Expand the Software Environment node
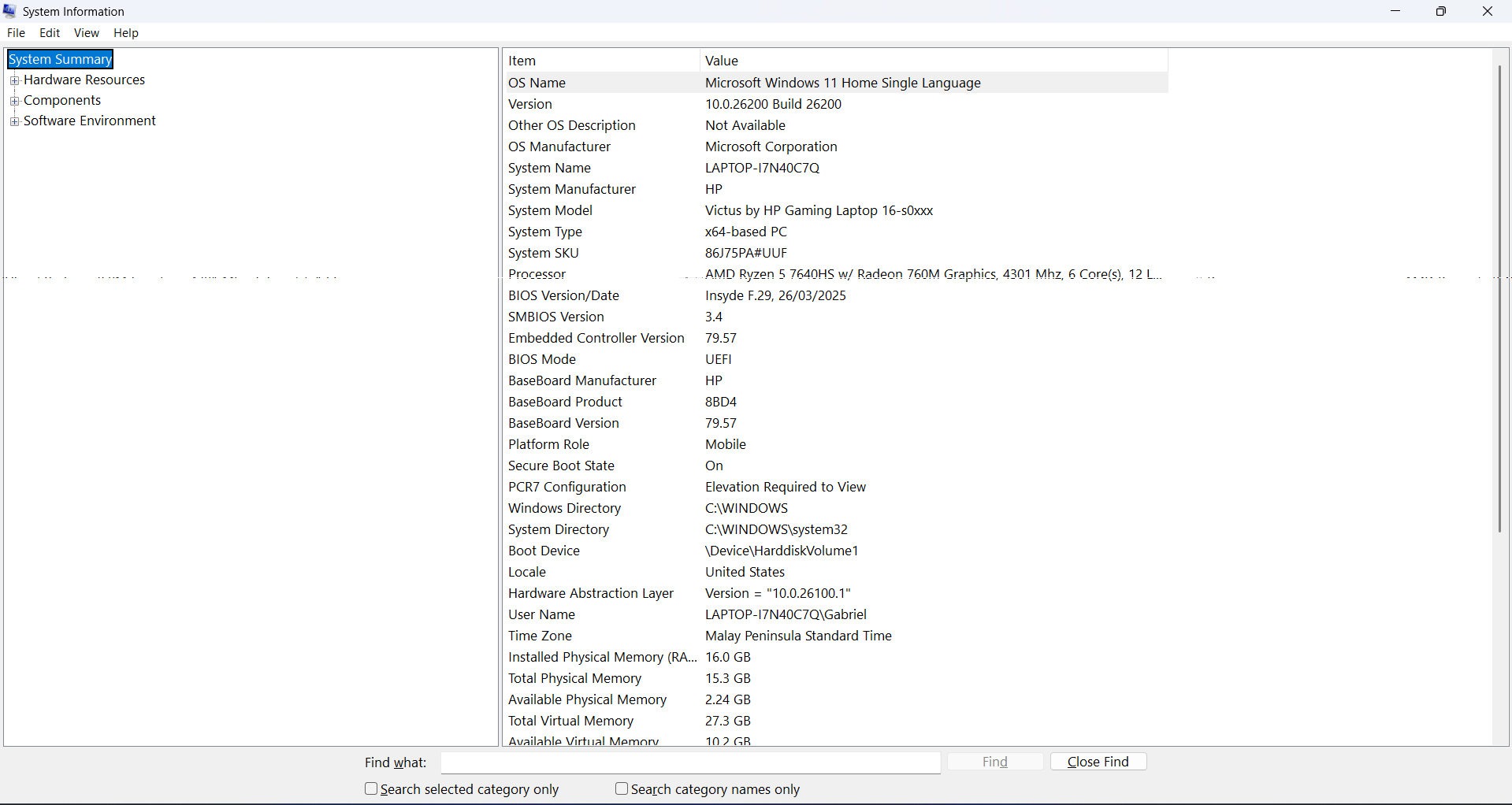 pyautogui.click(x=14, y=121)
